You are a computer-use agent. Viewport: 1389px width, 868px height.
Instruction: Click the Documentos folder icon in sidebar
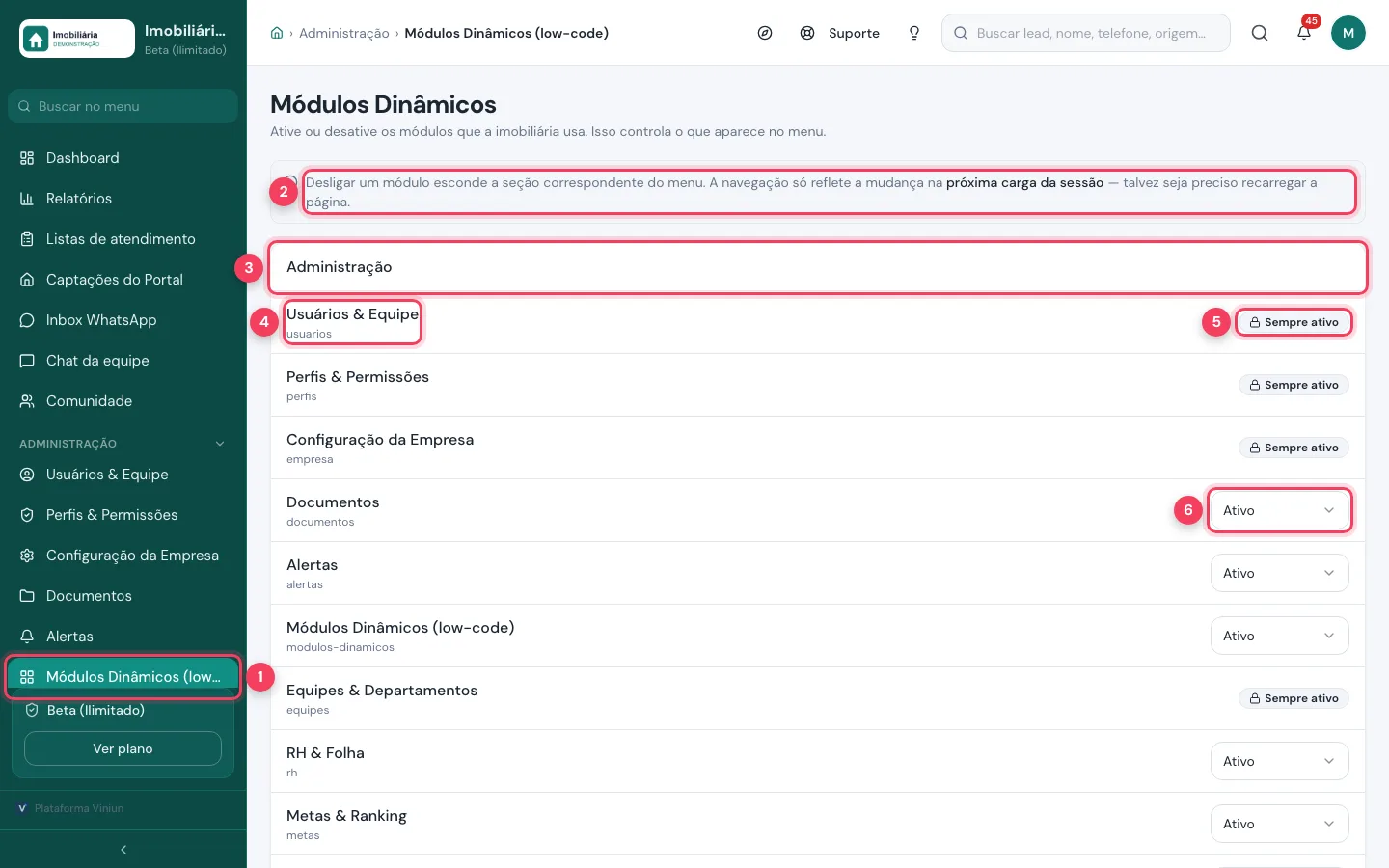click(27, 596)
